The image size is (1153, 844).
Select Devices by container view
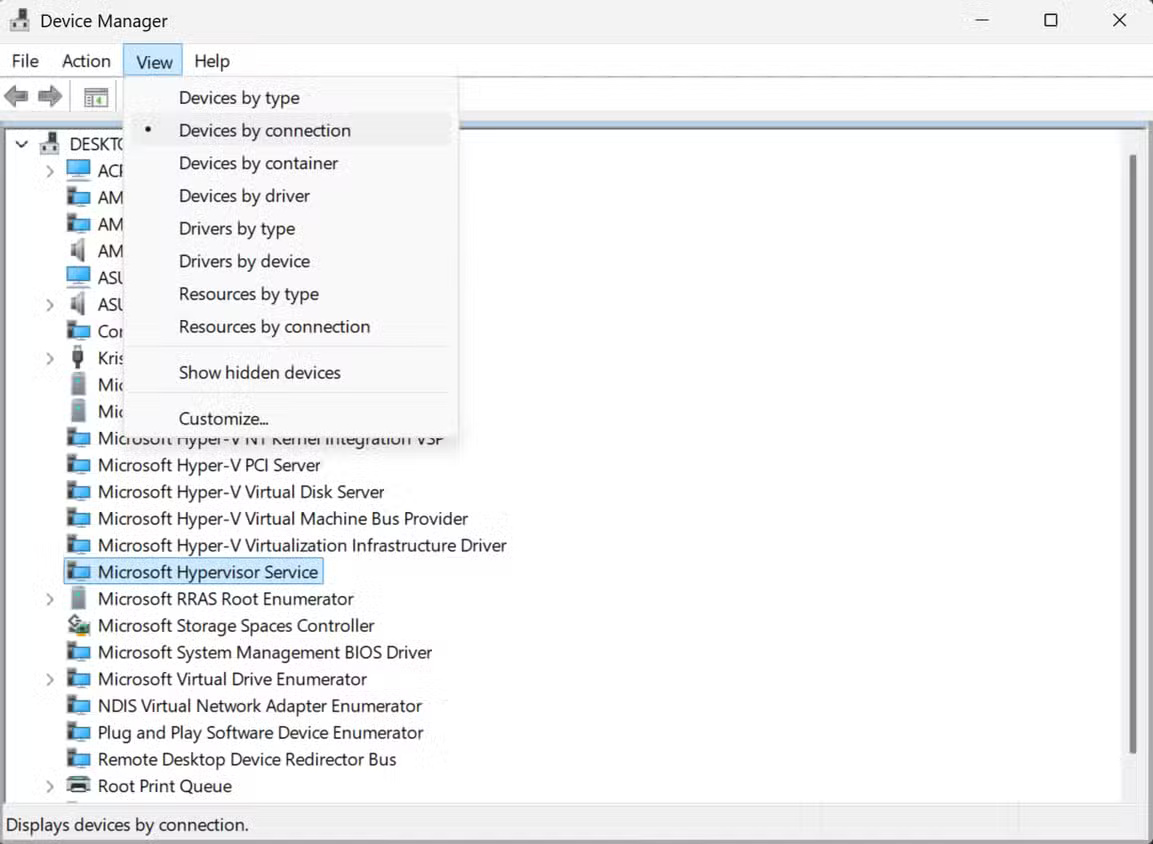[258, 163]
